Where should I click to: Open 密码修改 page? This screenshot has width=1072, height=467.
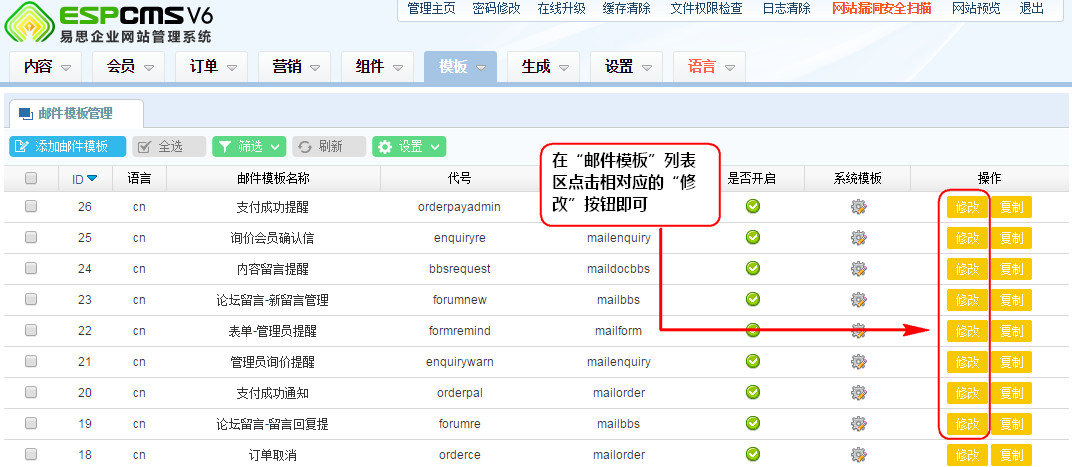coord(496,9)
